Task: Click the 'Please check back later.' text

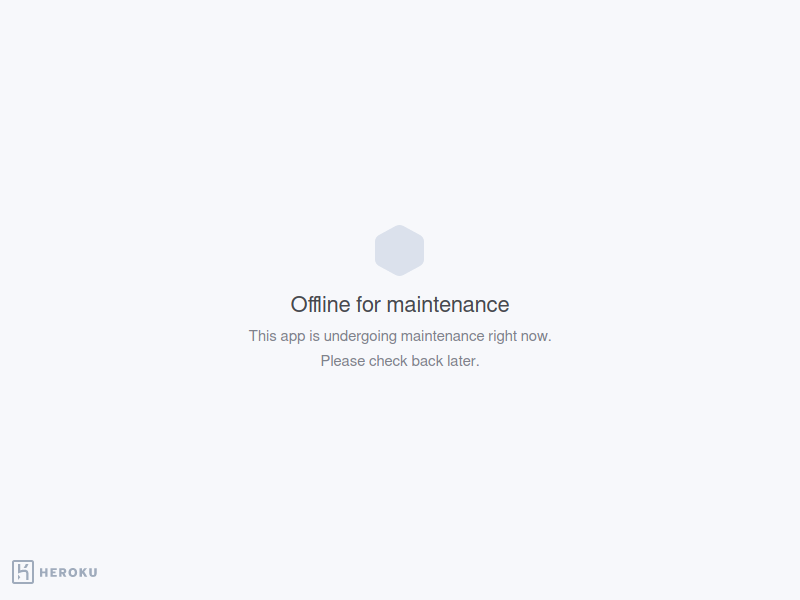Action: pyautogui.click(x=400, y=361)
